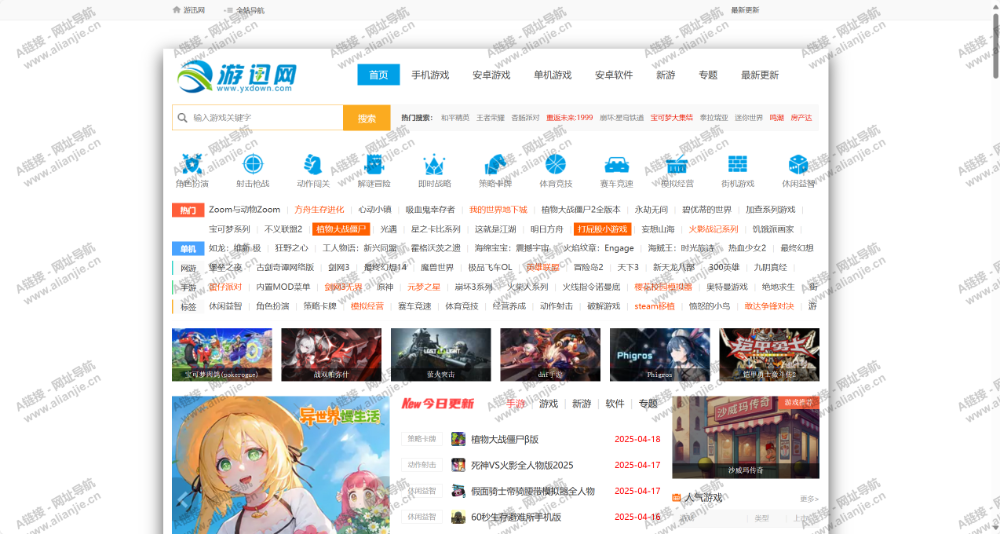Click the 模拟经营 basket category icon

pyautogui.click(x=677, y=165)
